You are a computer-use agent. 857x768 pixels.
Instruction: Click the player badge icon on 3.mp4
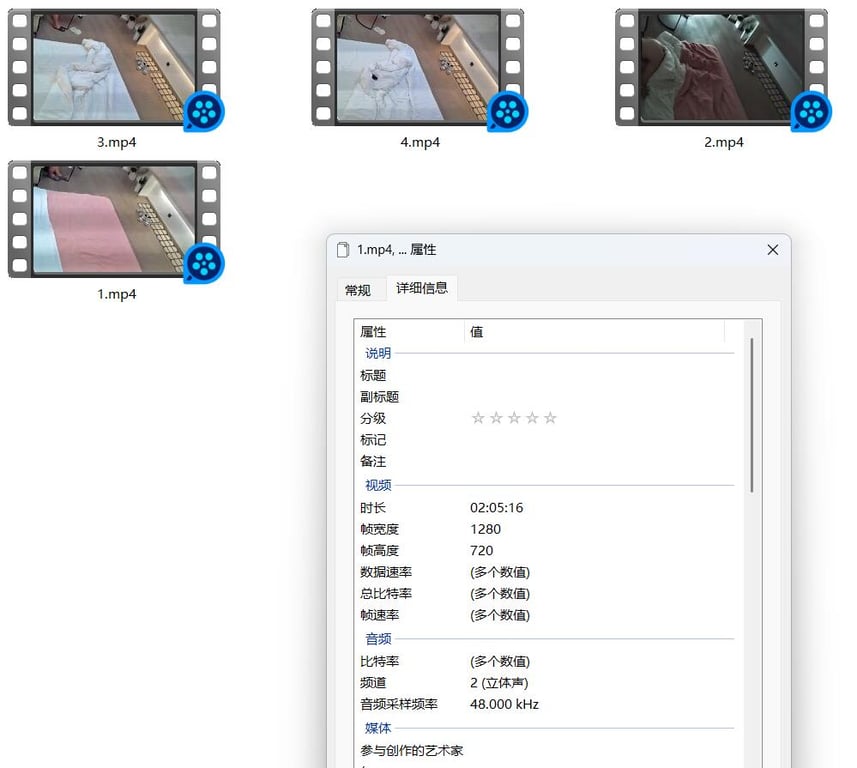click(204, 112)
